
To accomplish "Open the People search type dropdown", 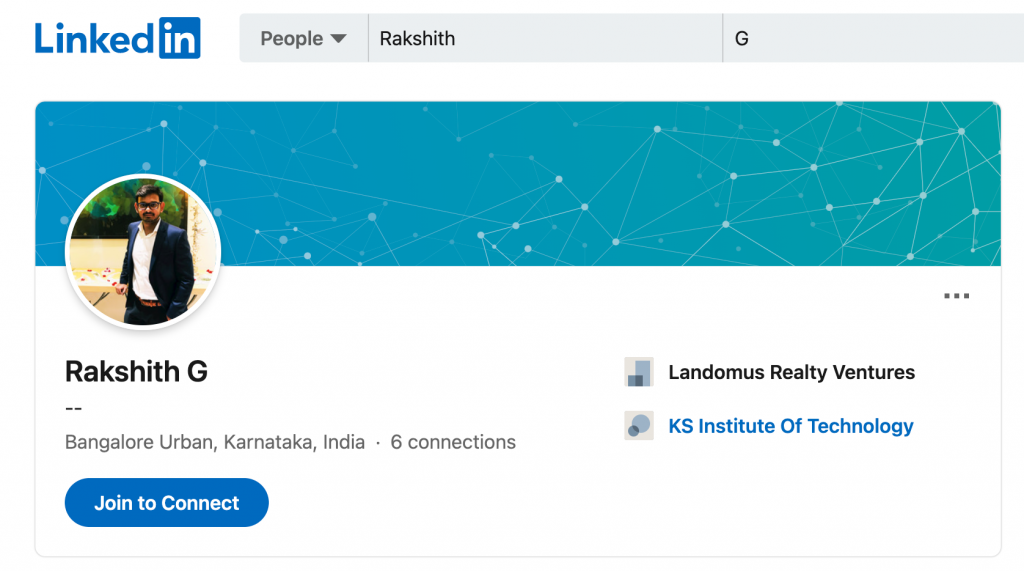I will coord(303,39).
